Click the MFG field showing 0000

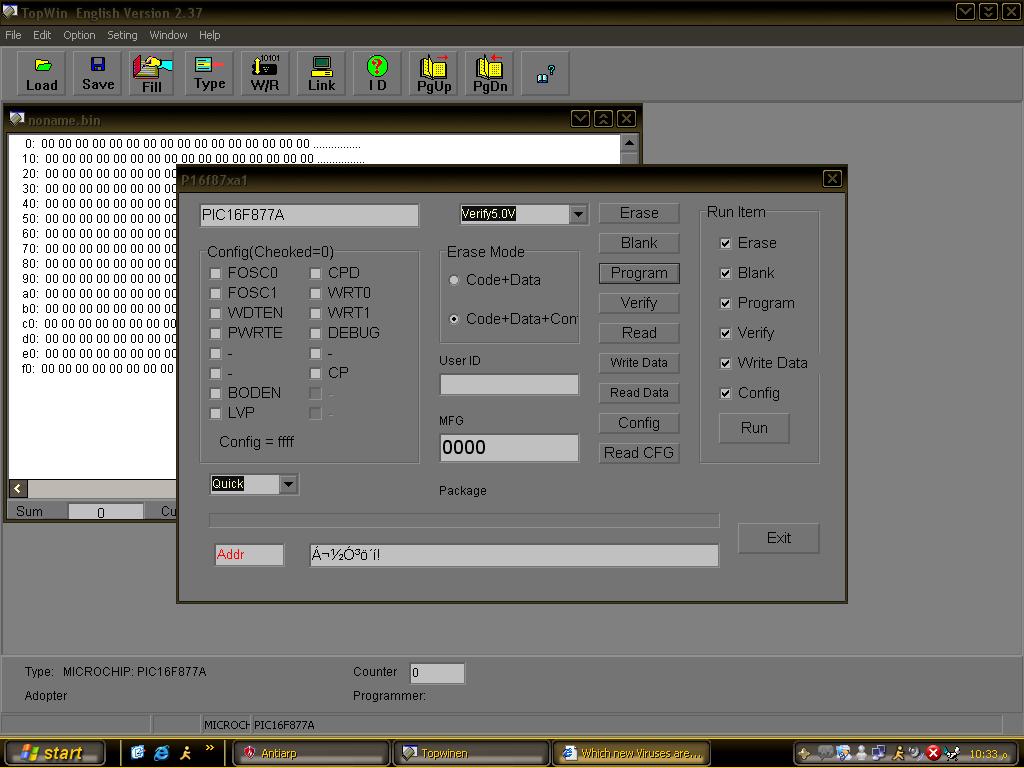point(509,448)
